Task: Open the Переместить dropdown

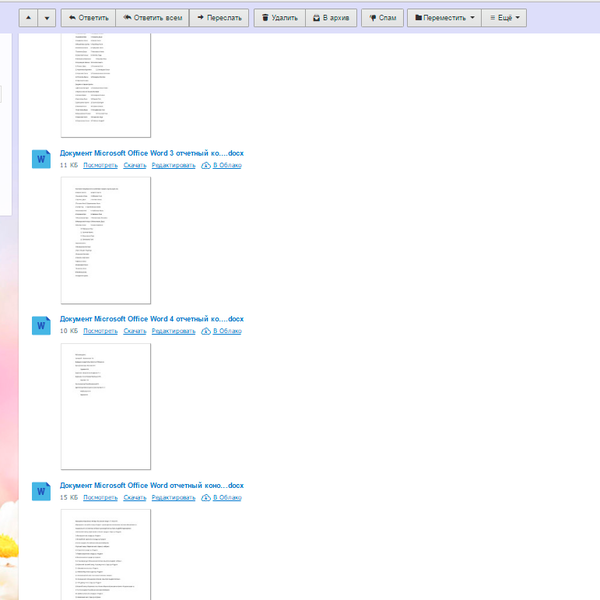Action: (444, 18)
